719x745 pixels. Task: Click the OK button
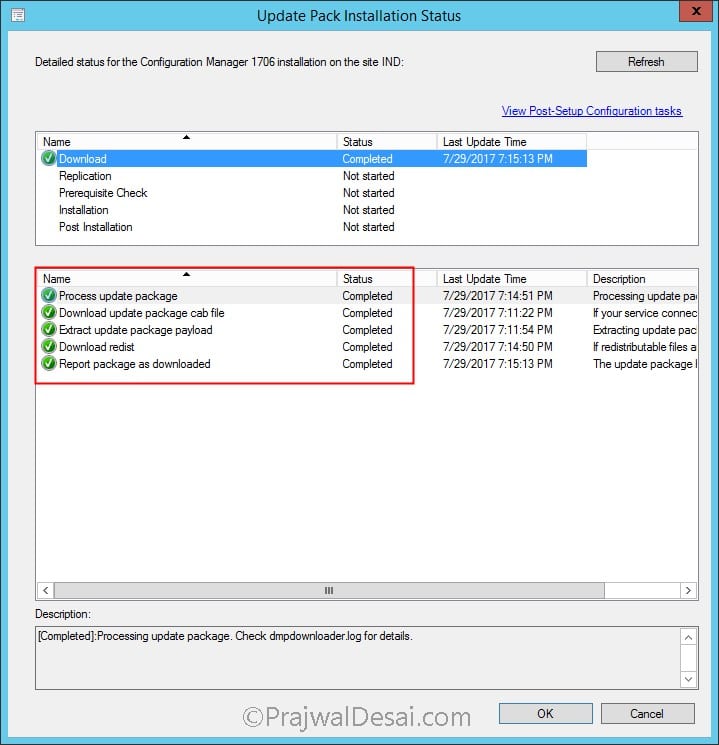[x=545, y=713]
